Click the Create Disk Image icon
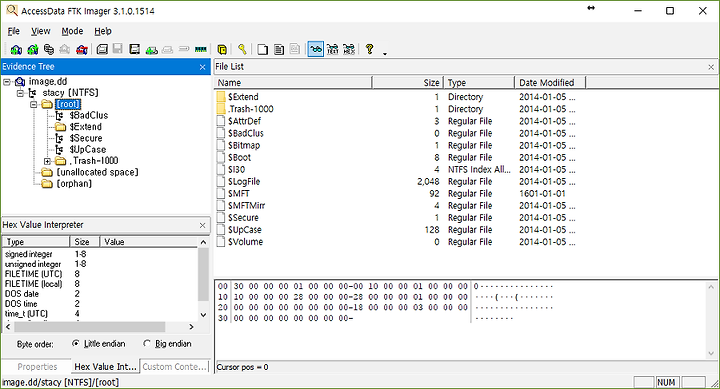The width and height of the screenshot is (720, 389). 102,49
